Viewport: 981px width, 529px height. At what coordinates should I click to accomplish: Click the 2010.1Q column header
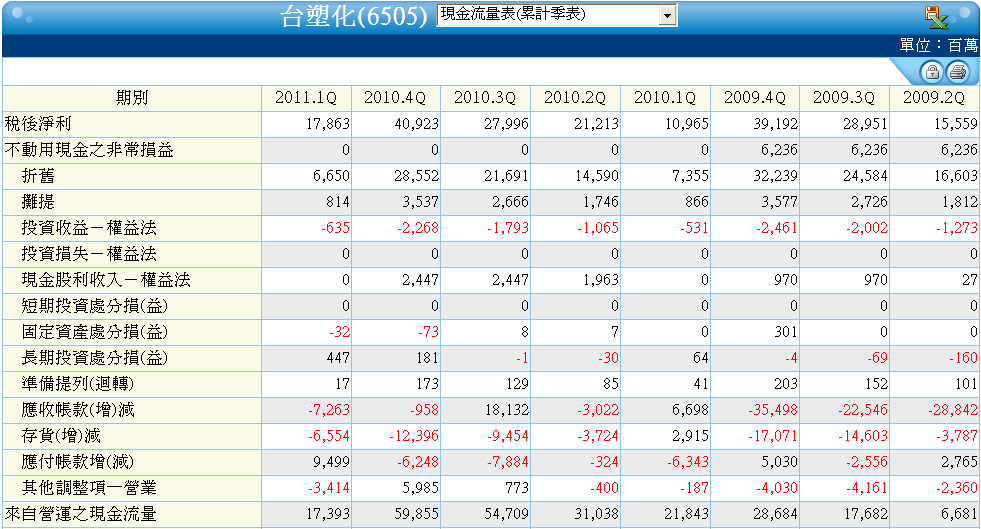coord(664,98)
